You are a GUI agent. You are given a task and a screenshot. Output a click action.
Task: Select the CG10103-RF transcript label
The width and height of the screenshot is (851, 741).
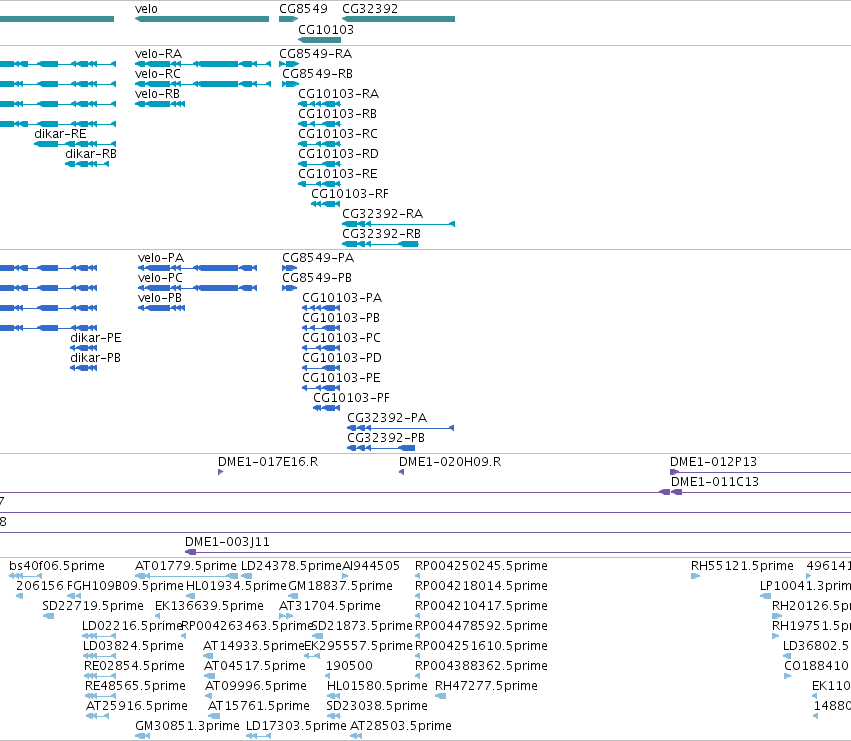click(350, 194)
